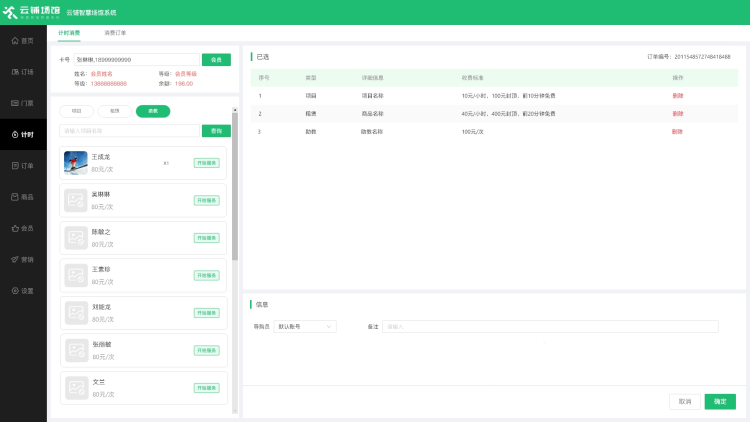Select the 租赁 filter pill

point(115,111)
